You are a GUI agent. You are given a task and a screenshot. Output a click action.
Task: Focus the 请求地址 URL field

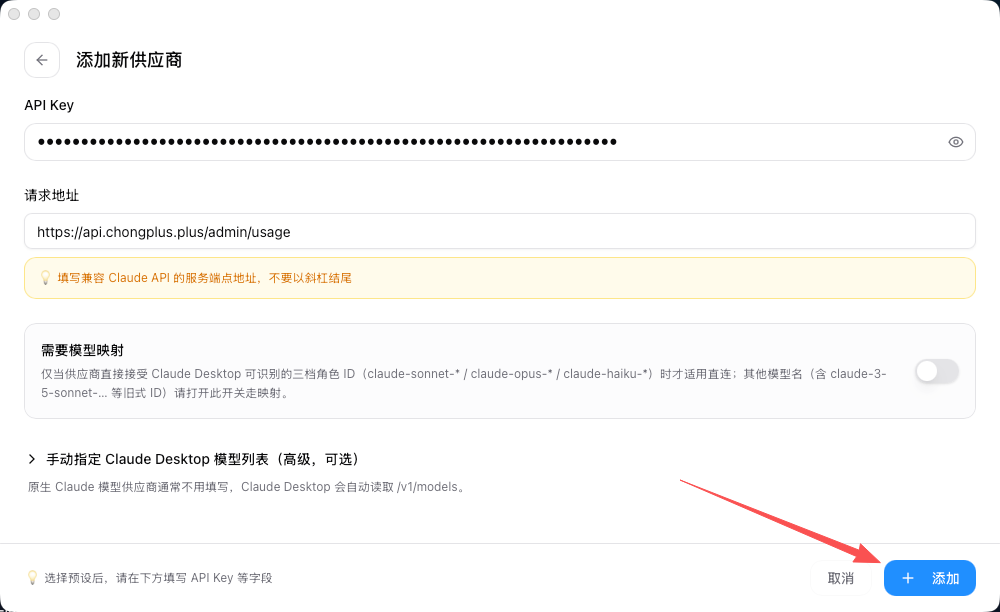(x=499, y=231)
